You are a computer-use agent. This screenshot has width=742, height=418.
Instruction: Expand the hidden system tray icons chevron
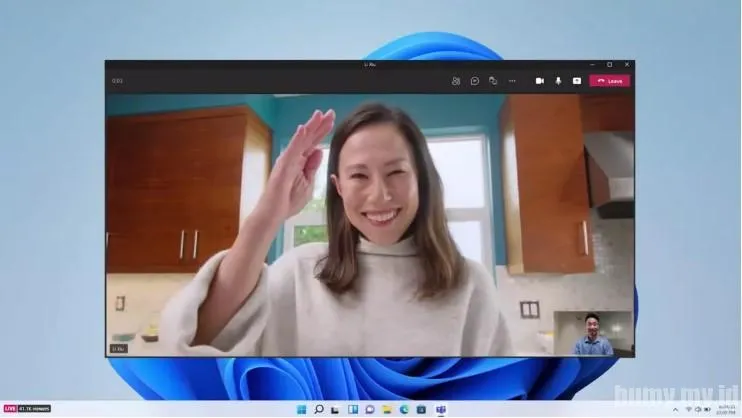[x=675, y=409]
